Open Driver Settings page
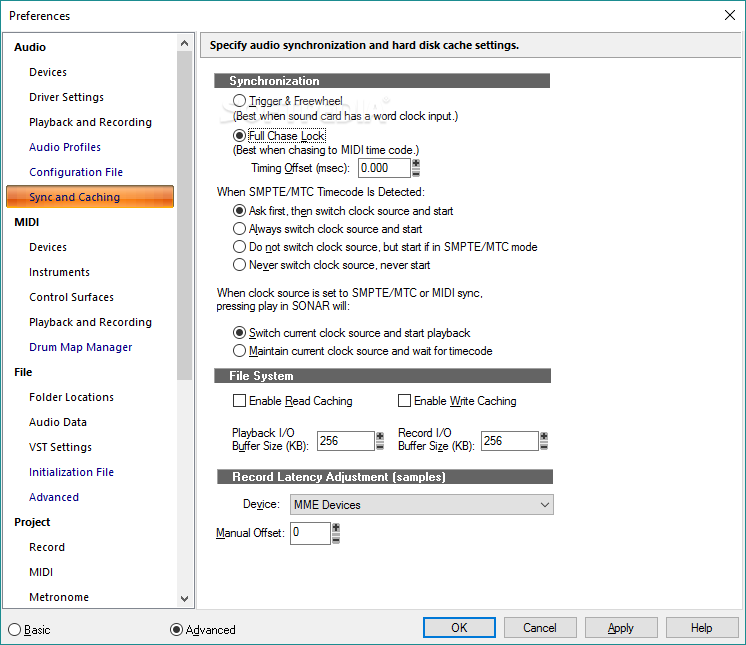This screenshot has height=645, width=746. 66,97
